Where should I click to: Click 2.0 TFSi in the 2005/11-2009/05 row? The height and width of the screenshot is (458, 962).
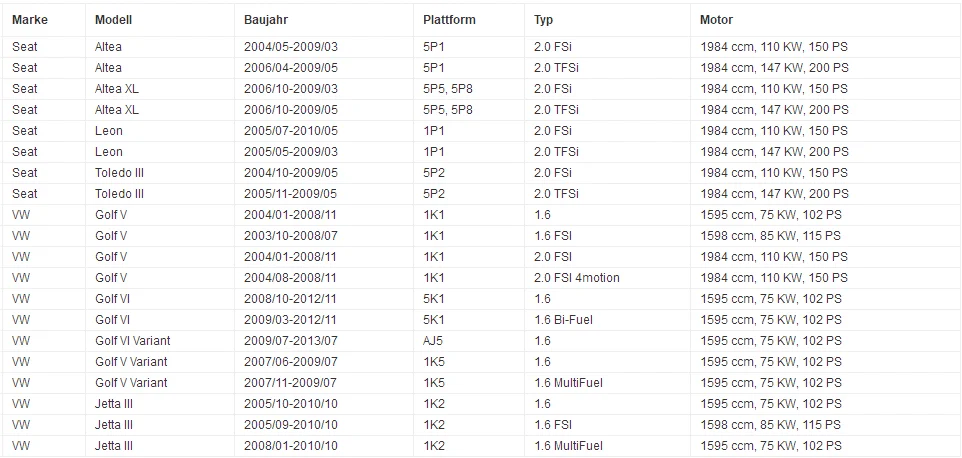556,194
